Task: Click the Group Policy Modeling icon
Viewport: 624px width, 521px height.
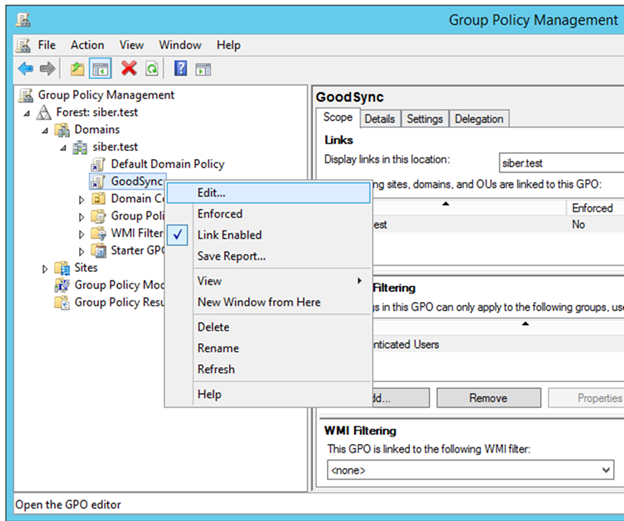Action: point(62,285)
